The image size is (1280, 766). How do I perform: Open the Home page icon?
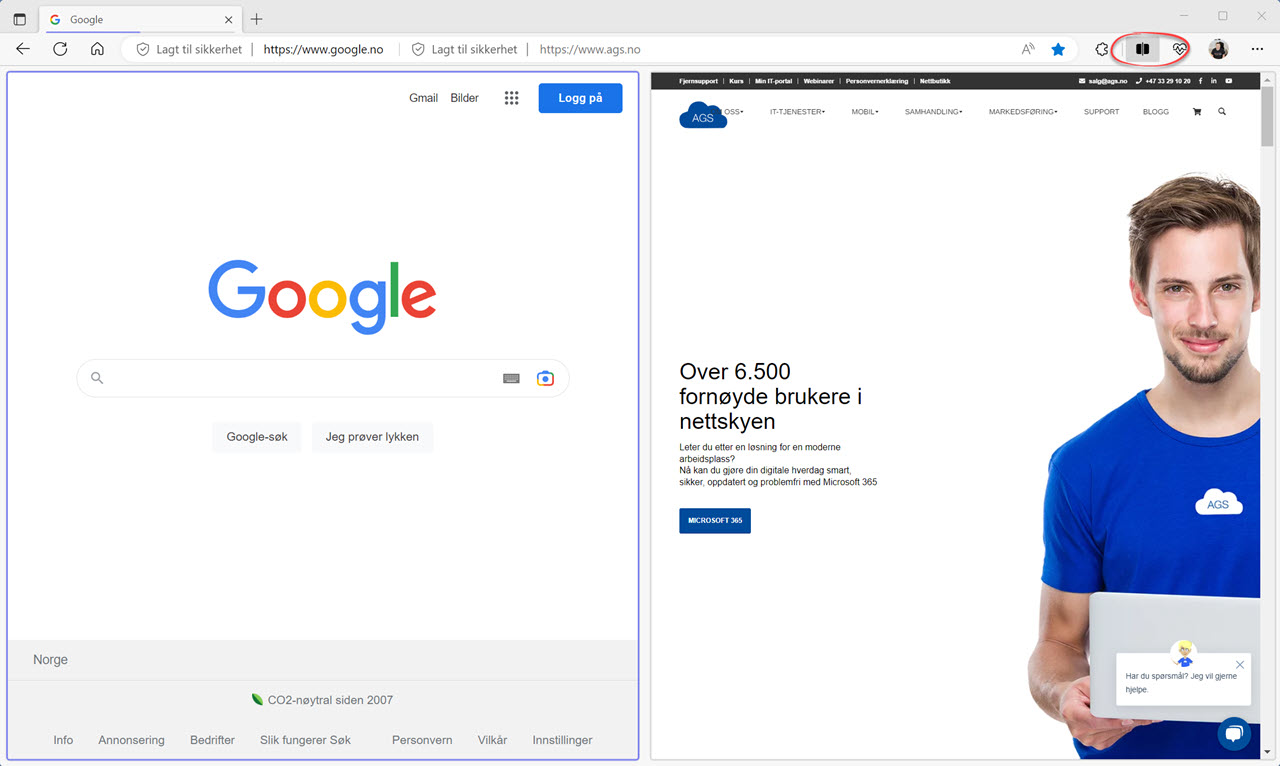pyautogui.click(x=97, y=49)
